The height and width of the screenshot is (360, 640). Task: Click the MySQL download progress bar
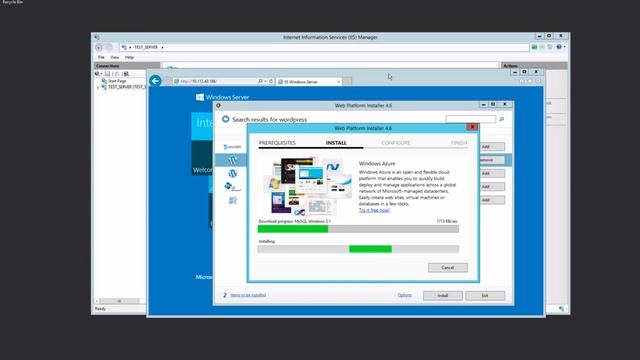pos(358,229)
